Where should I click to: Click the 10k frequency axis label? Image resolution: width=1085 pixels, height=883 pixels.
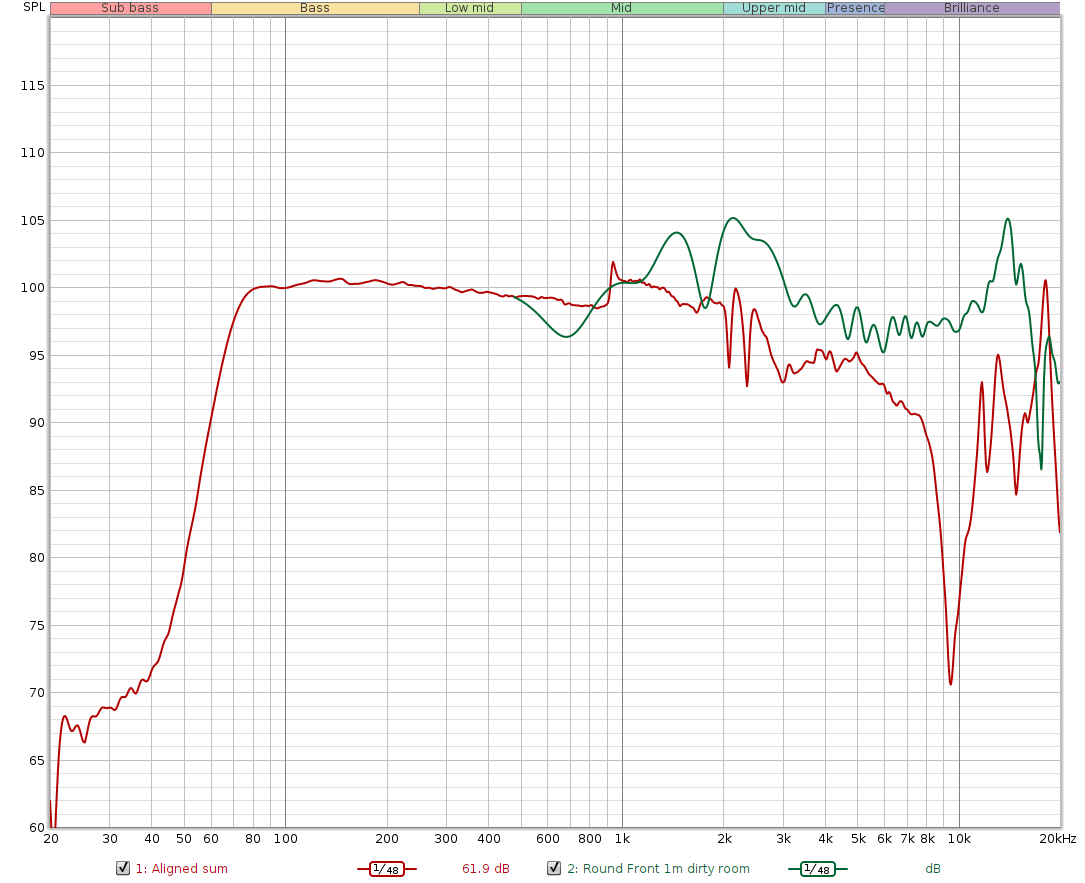coord(959,839)
